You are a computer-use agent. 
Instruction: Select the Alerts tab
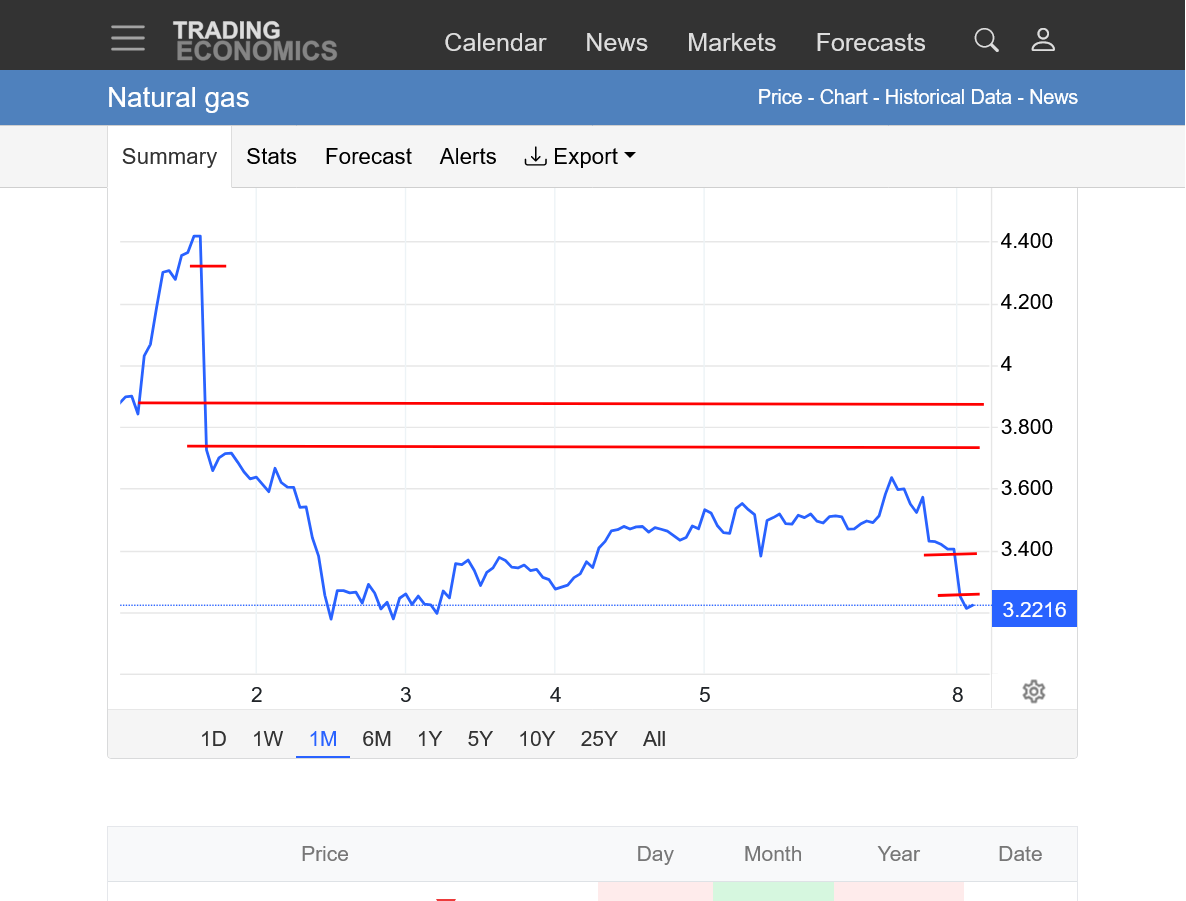468,157
